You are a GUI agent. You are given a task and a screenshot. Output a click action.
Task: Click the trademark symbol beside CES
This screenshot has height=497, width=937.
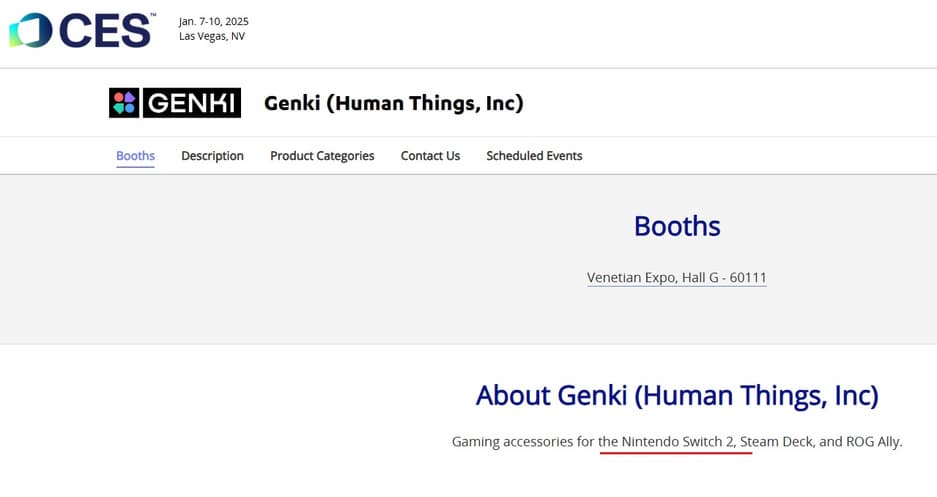pos(153,16)
